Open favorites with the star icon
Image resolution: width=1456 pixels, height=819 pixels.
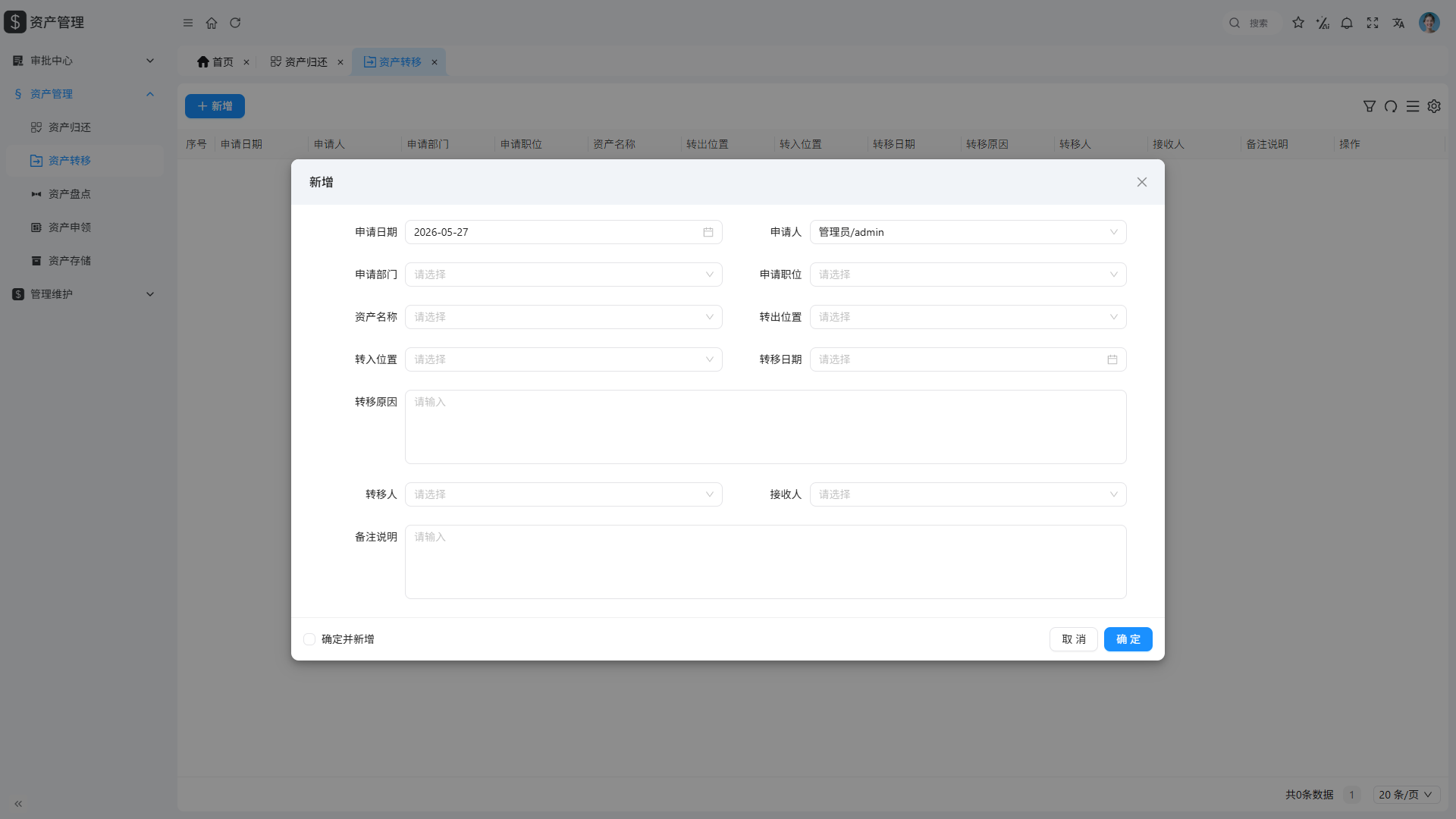pyautogui.click(x=1298, y=23)
